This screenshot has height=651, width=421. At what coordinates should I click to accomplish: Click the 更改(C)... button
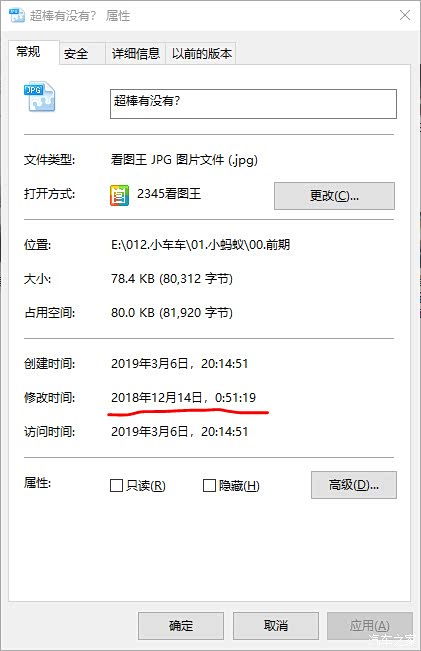click(x=334, y=196)
